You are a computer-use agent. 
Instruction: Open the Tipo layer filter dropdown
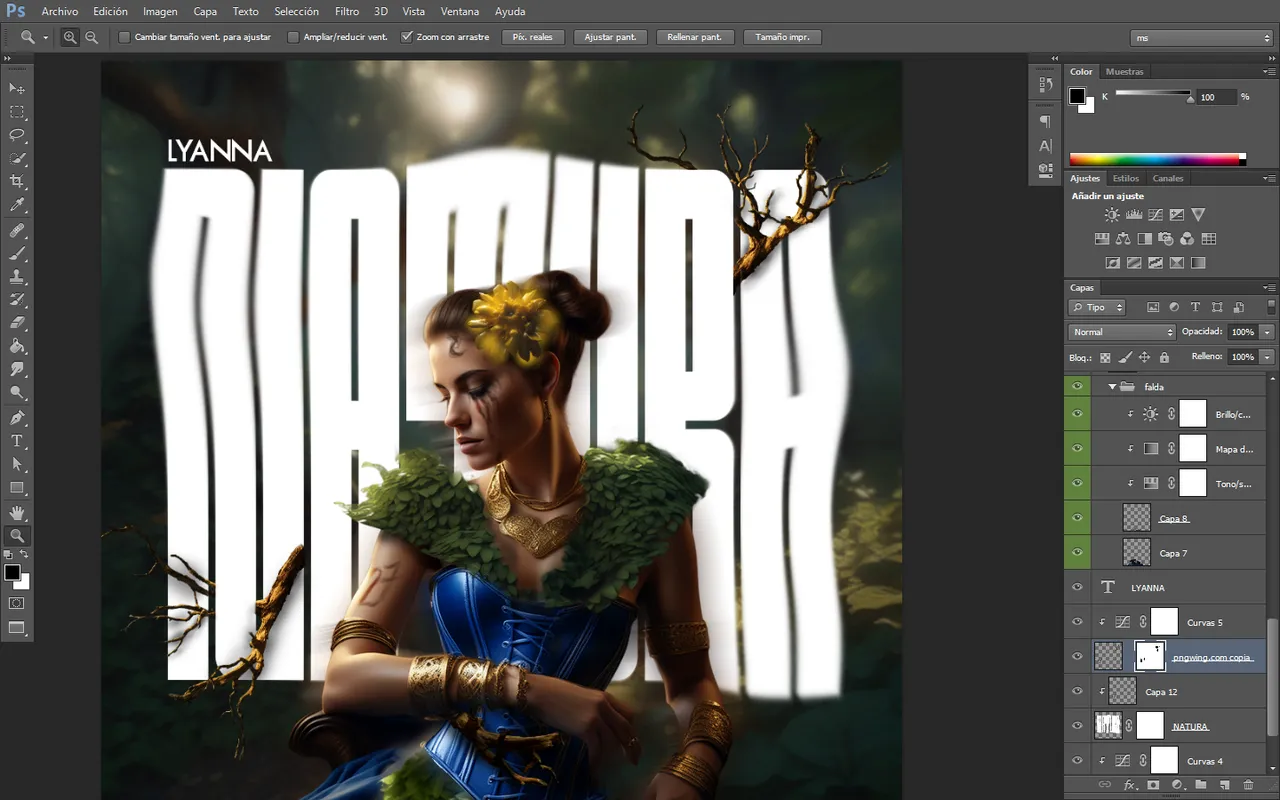1097,307
